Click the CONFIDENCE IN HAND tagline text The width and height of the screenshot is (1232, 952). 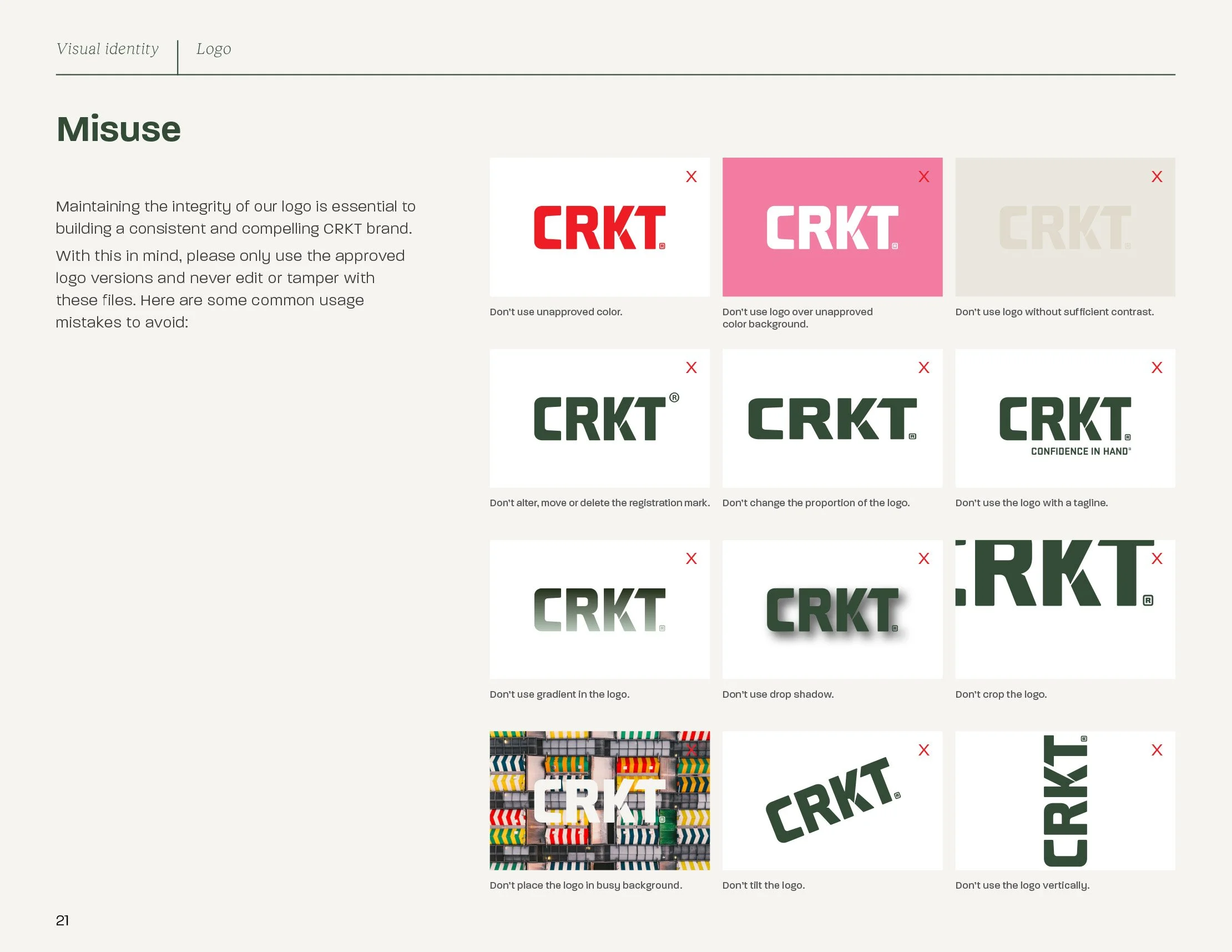pos(1080,451)
